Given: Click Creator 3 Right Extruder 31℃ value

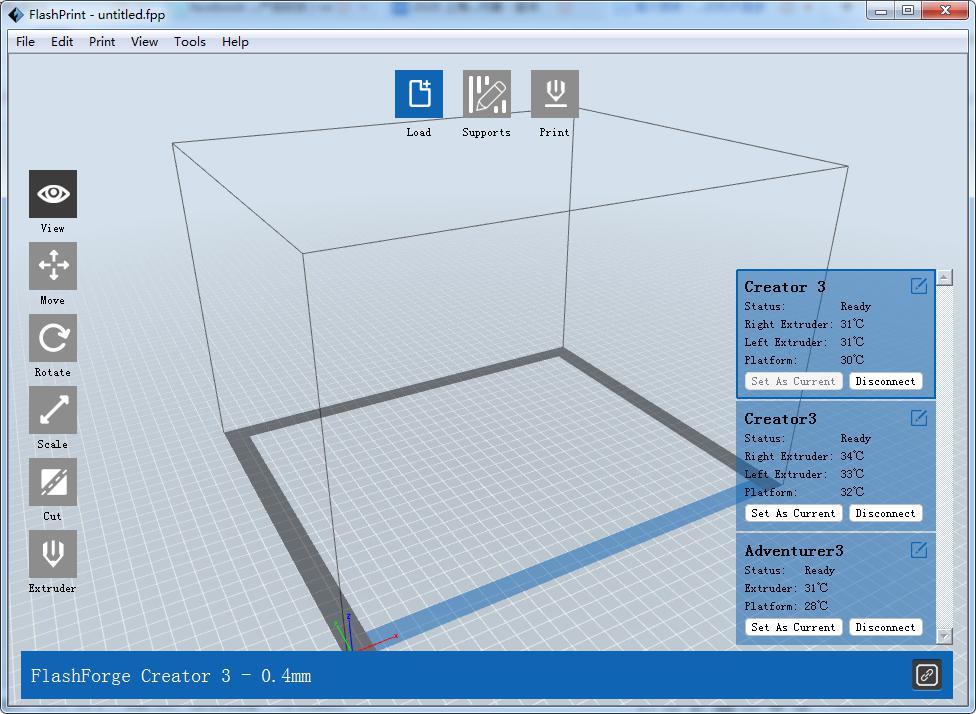Looking at the screenshot, I should coord(852,324).
